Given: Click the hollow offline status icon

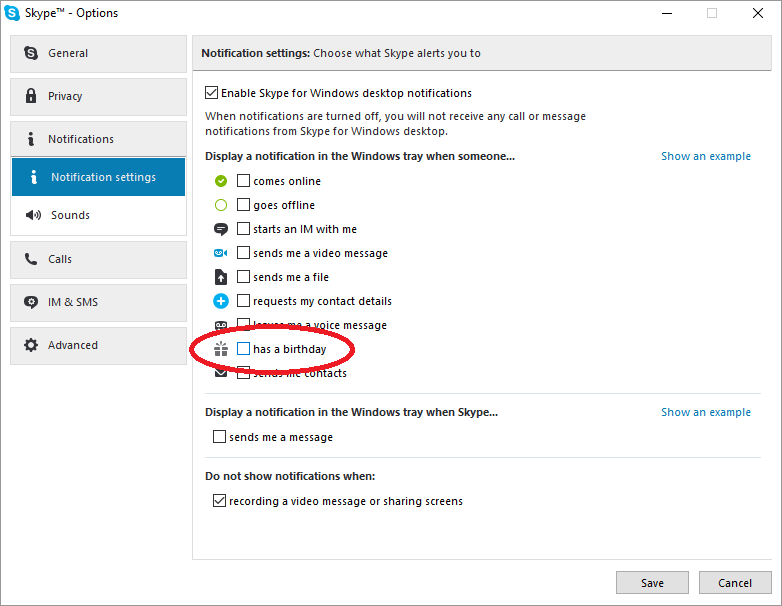Looking at the screenshot, I should 221,205.
